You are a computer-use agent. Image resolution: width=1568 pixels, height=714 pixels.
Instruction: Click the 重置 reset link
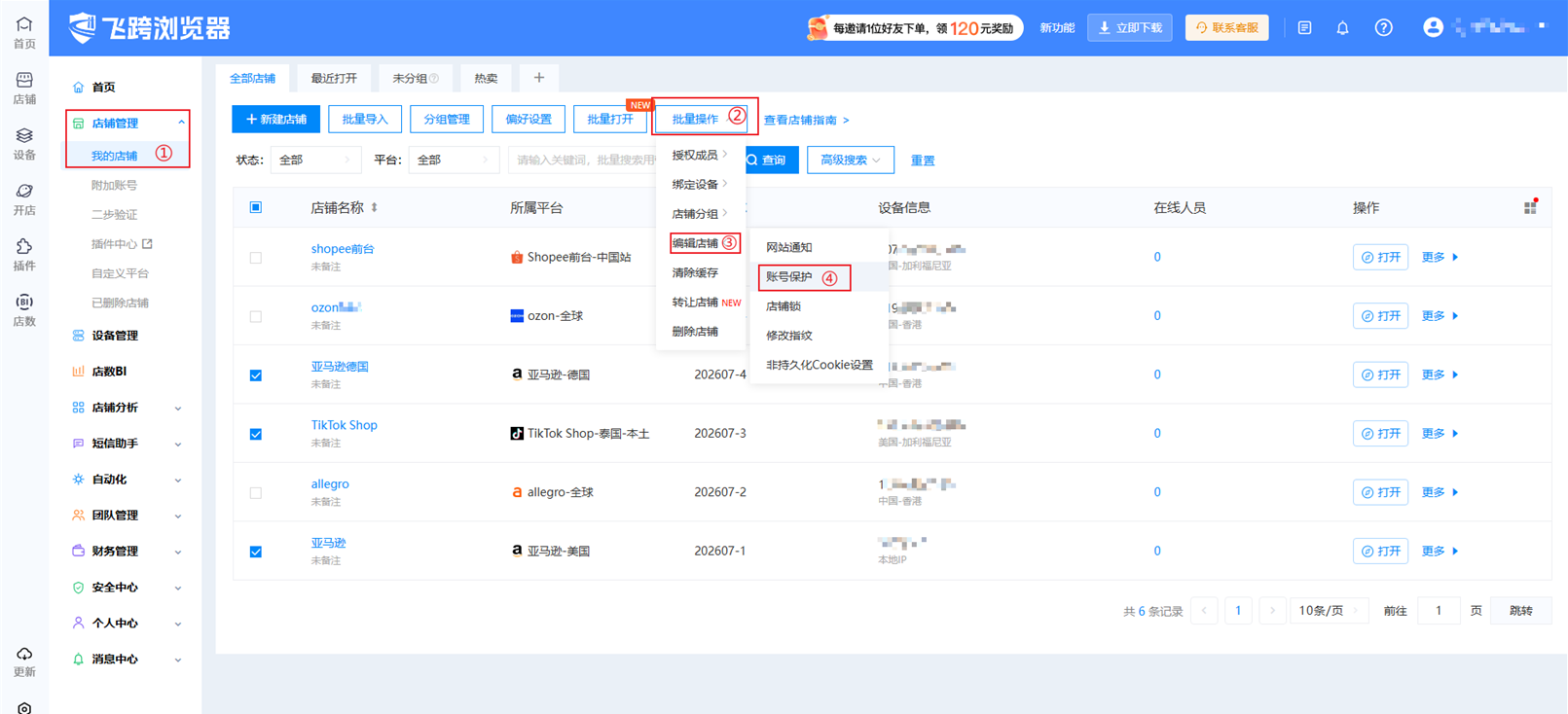point(923,161)
